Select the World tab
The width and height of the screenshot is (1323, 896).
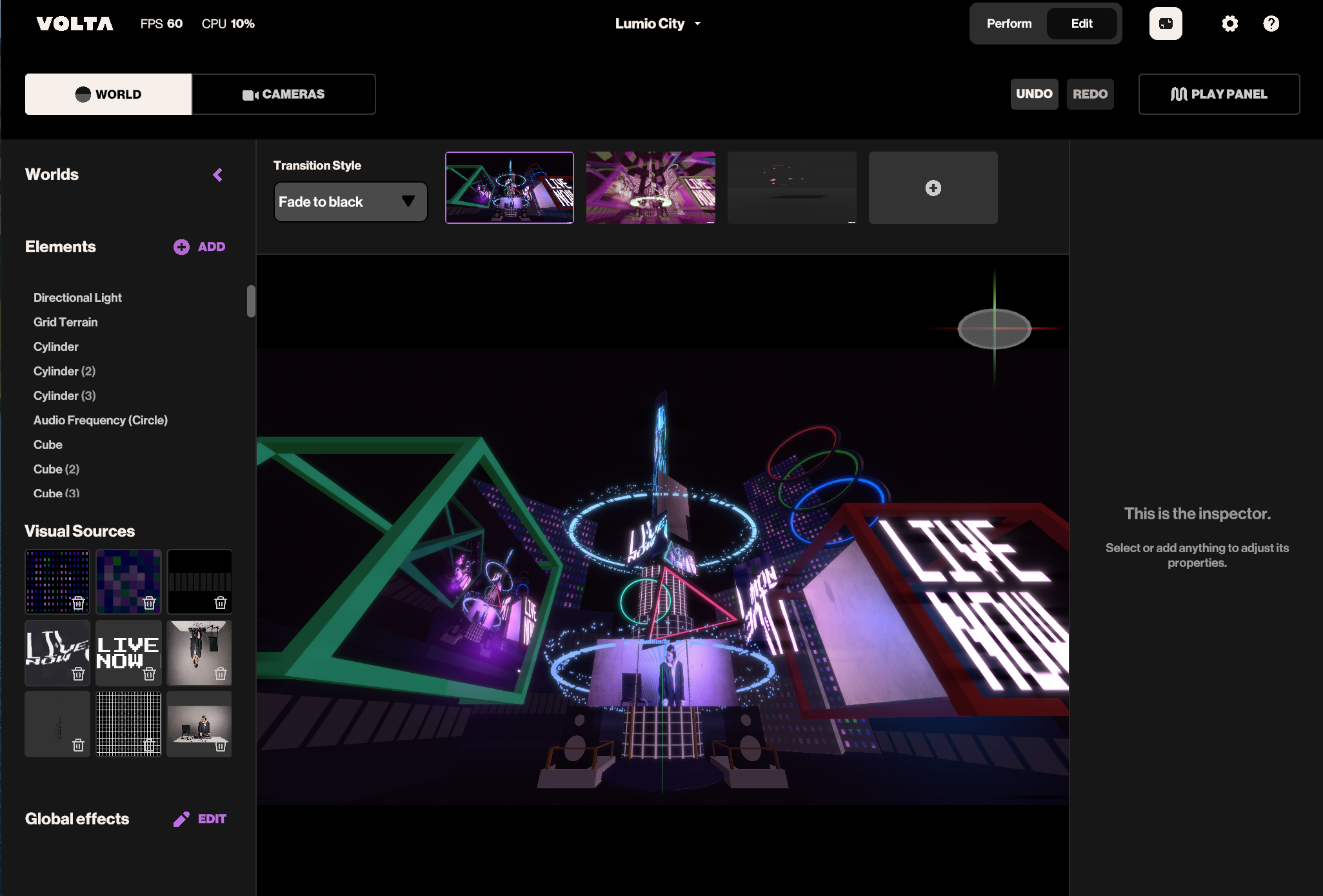coord(108,94)
